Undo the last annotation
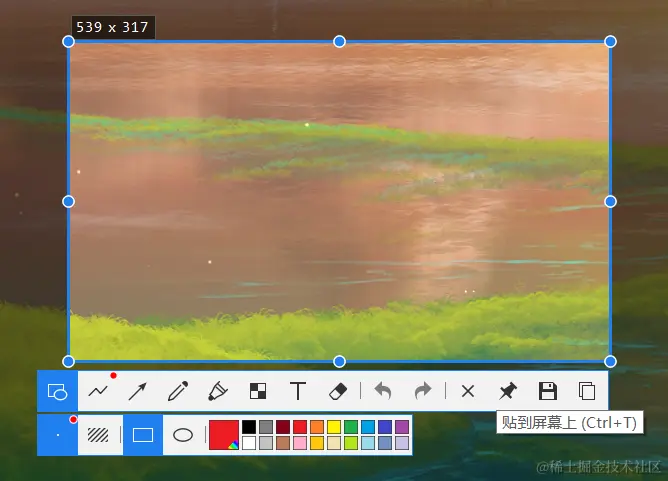This screenshot has height=481, width=668. [383, 391]
